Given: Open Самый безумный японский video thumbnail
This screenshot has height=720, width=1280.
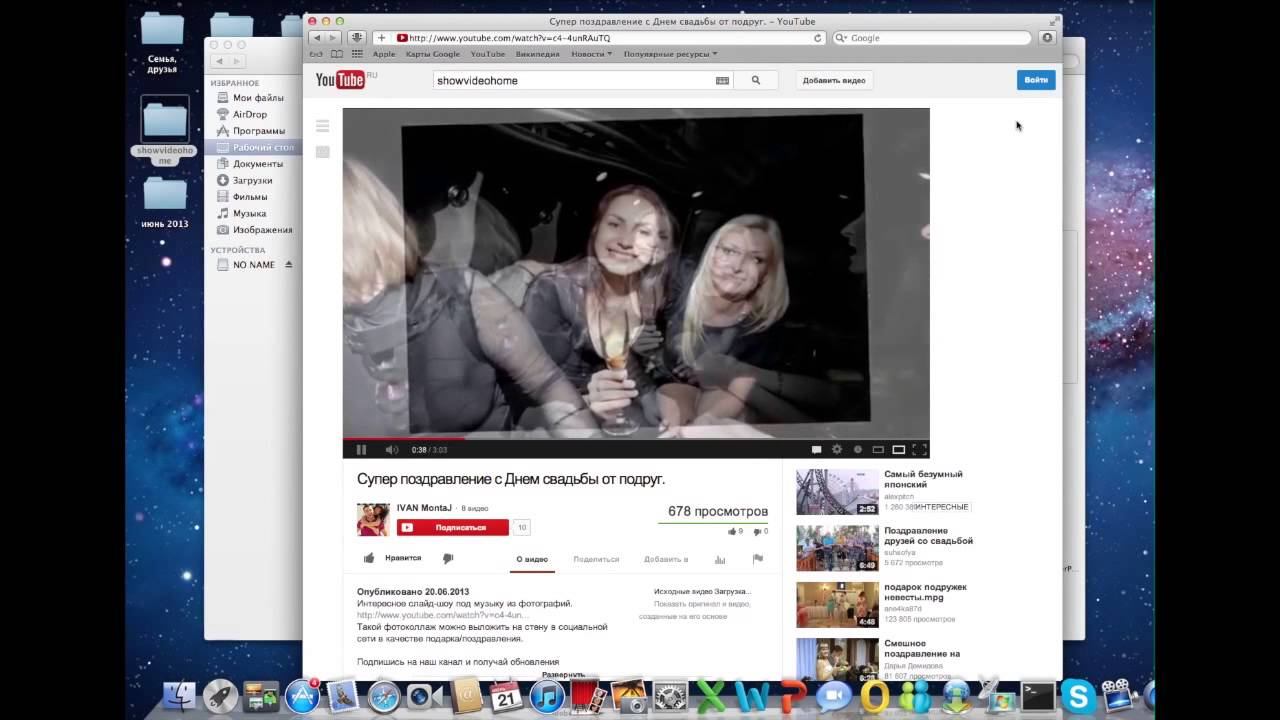Looking at the screenshot, I should [x=837, y=492].
